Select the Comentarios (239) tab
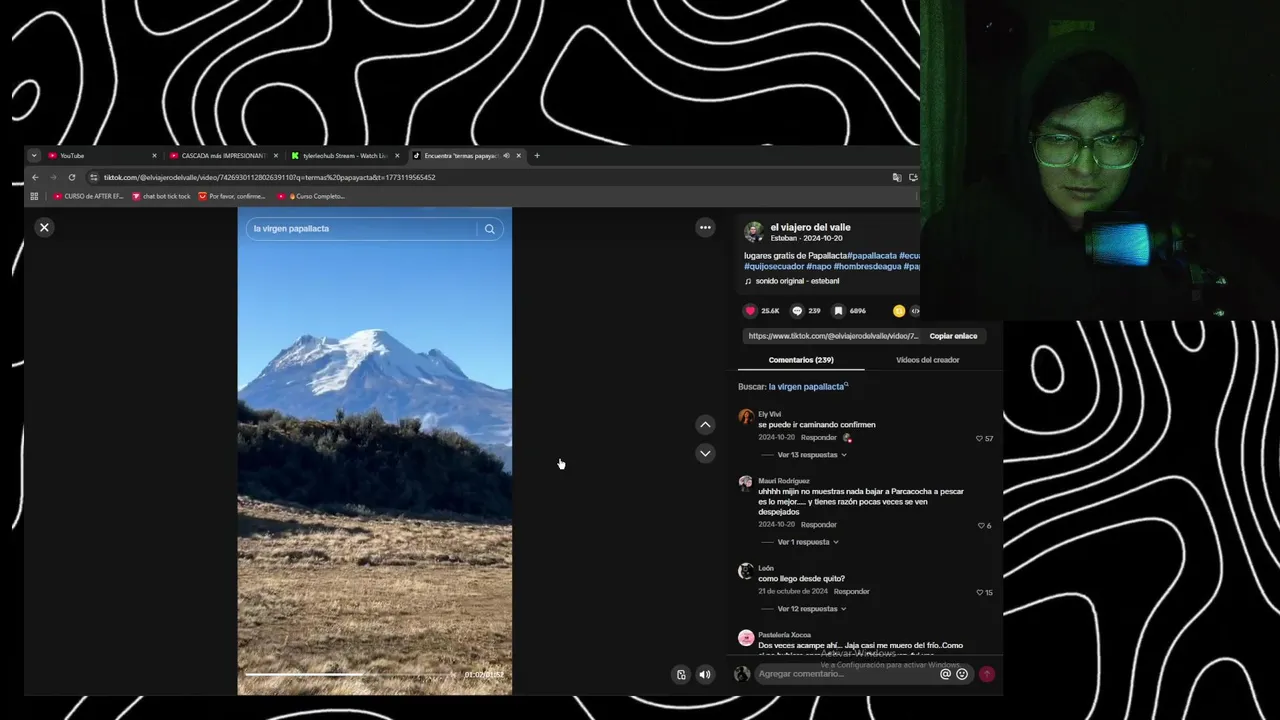This screenshot has width=1280, height=720. [x=801, y=360]
